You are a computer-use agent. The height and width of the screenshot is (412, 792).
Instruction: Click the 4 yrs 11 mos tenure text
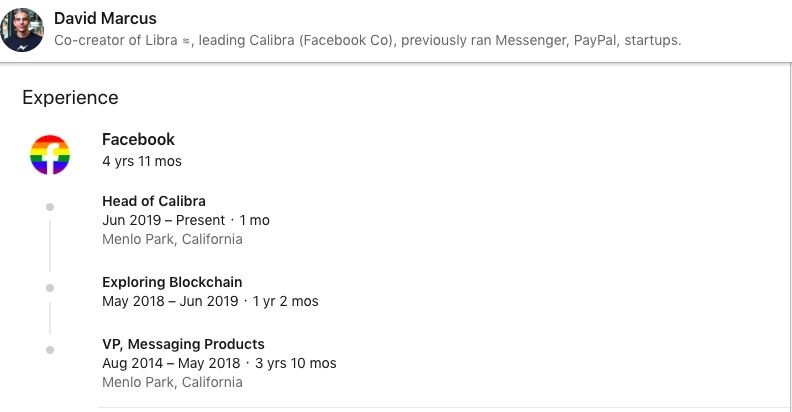coord(142,160)
